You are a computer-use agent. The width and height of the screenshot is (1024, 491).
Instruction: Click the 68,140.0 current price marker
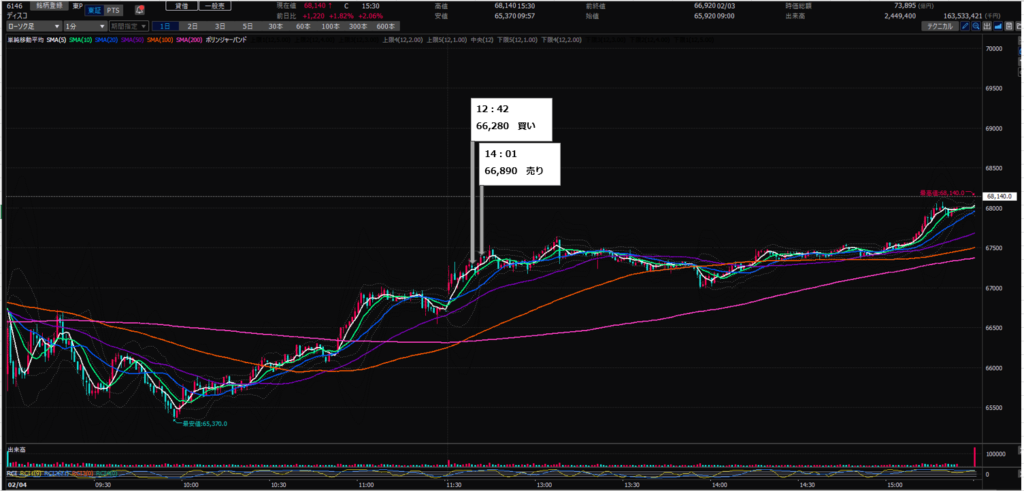point(998,197)
